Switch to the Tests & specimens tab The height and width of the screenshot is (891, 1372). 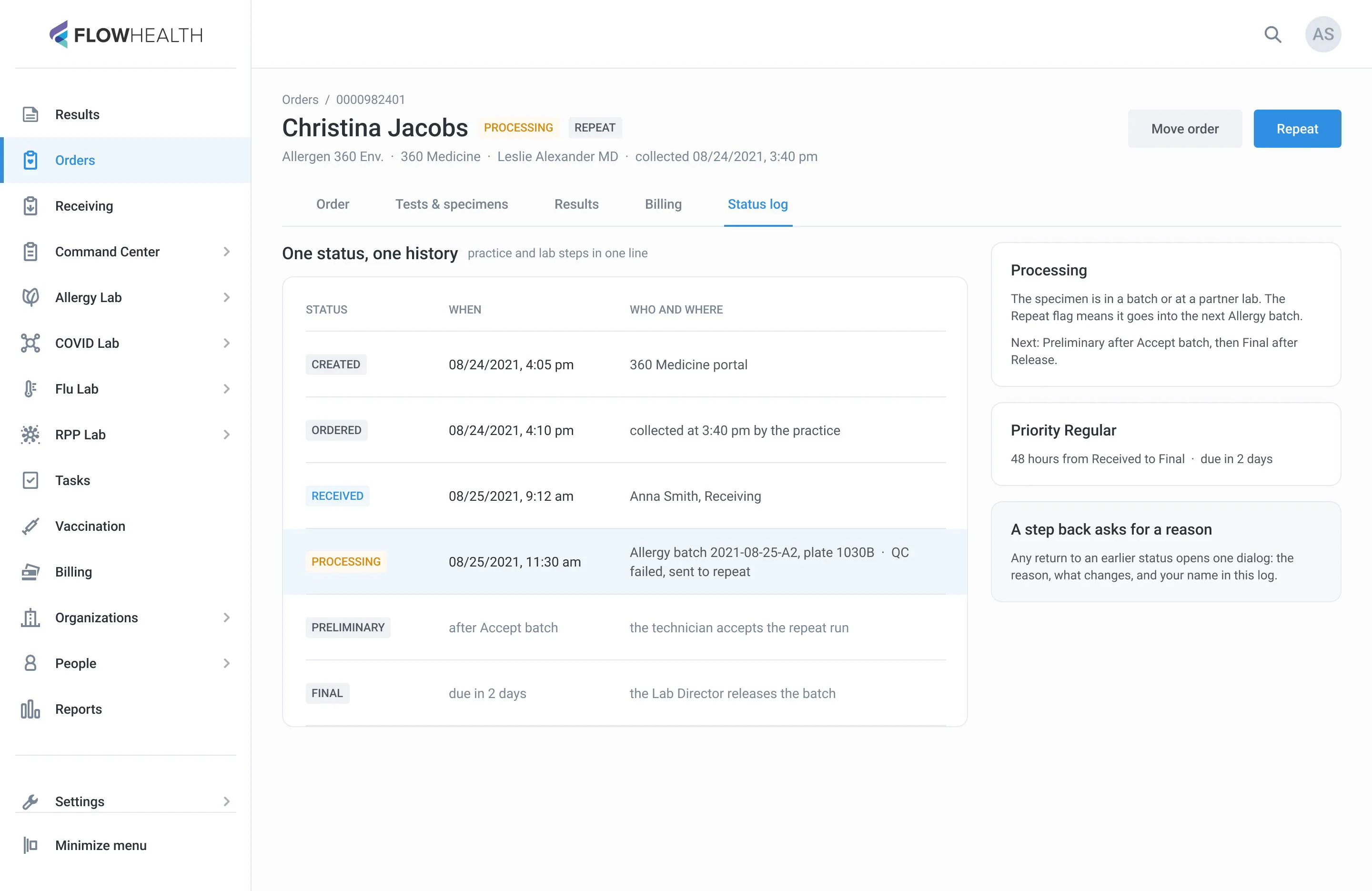pos(451,204)
